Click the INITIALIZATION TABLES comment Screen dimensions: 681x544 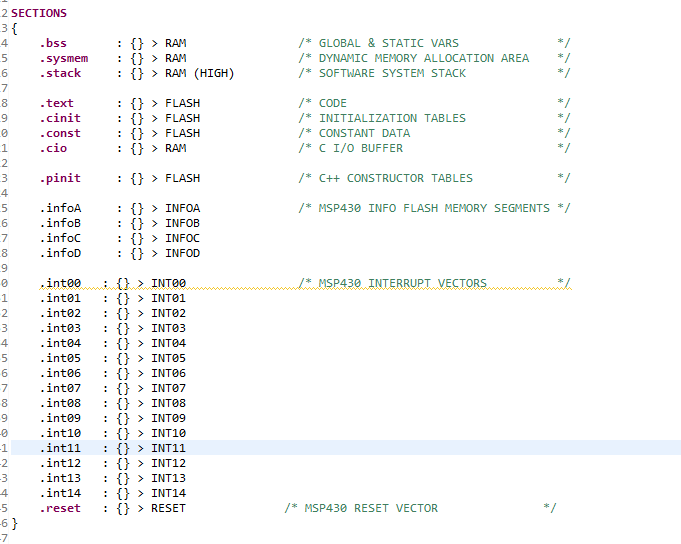click(x=392, y=119)
